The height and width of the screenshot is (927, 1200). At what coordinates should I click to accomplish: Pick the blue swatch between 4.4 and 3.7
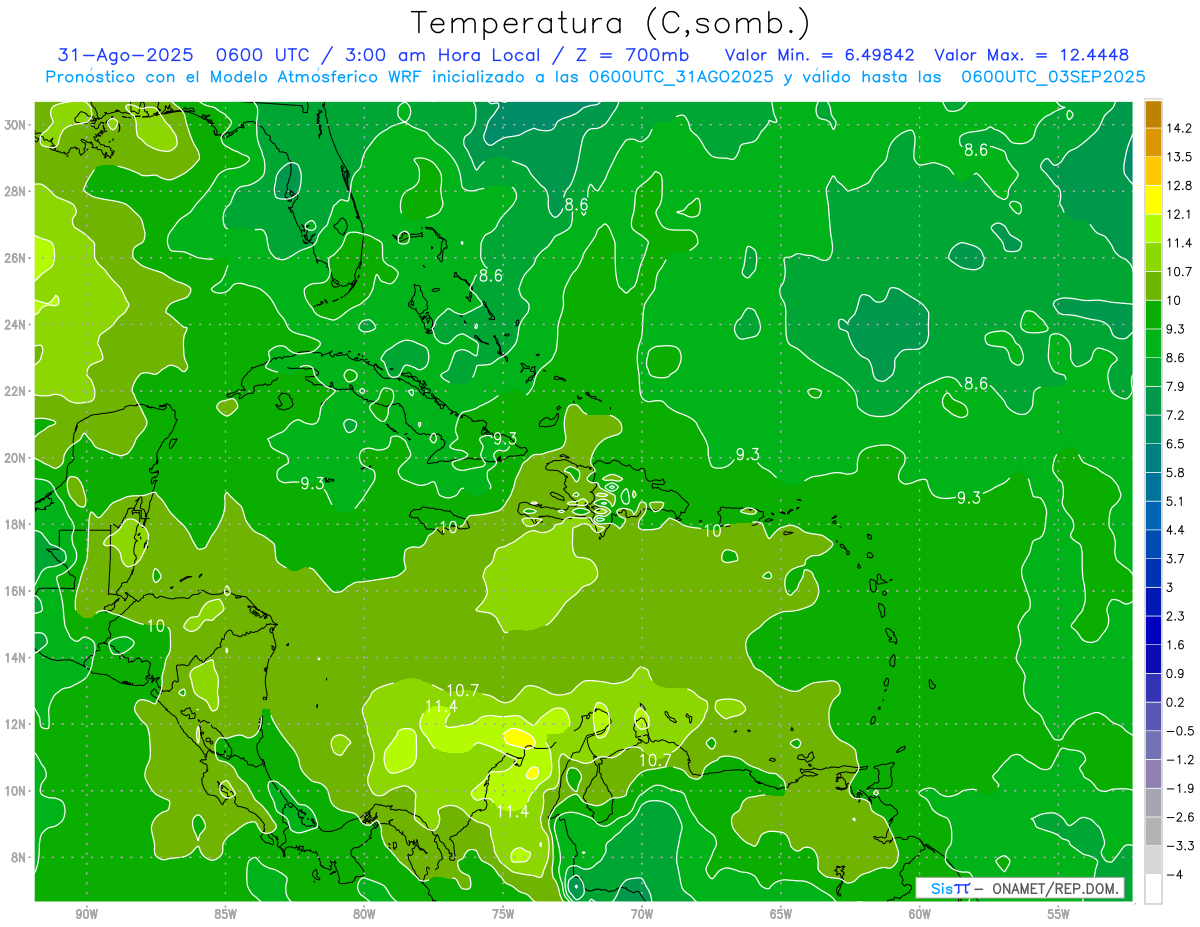click(1153, 544)
